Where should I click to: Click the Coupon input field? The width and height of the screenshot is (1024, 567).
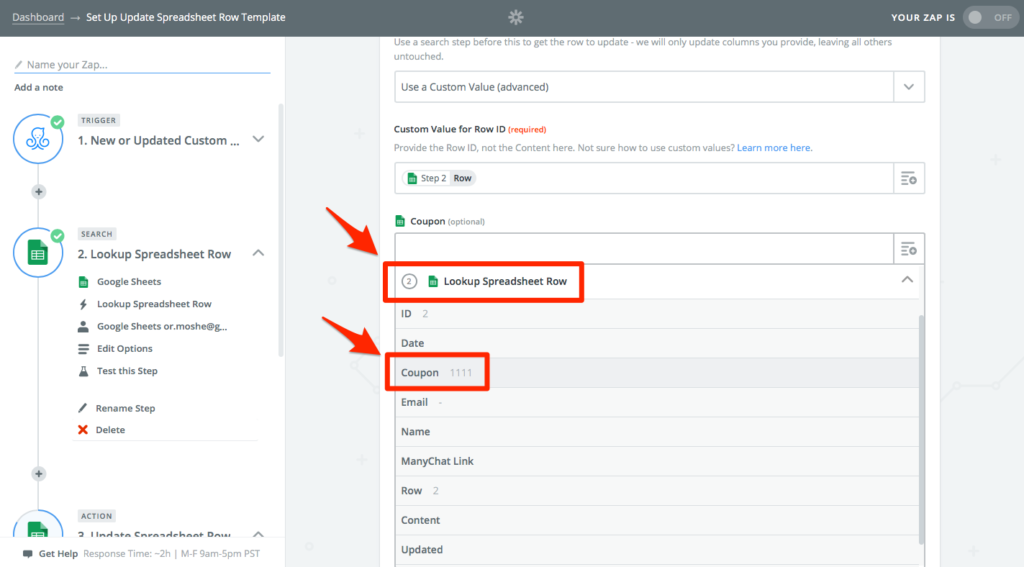644,249
